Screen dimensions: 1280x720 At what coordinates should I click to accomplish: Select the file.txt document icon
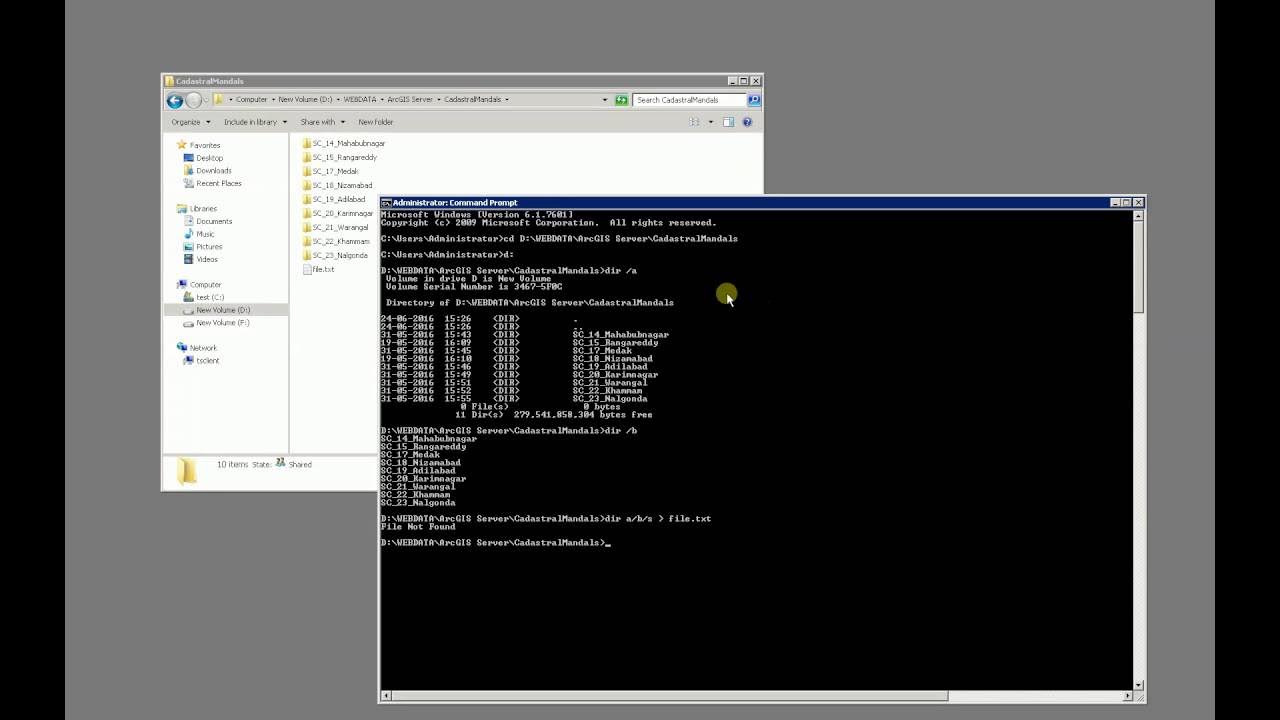(x=307, y=269)
